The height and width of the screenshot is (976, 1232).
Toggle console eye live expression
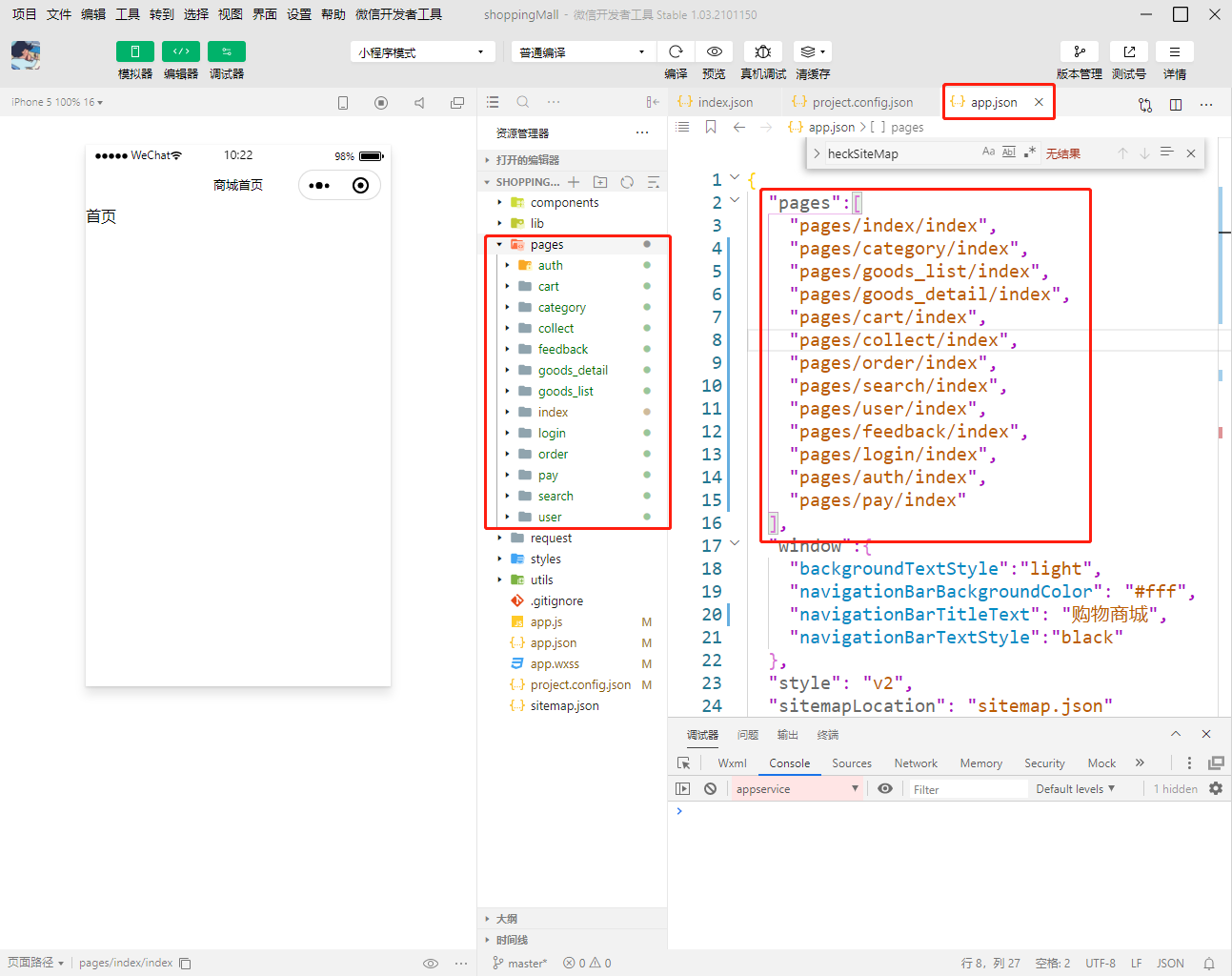point(885,788)
